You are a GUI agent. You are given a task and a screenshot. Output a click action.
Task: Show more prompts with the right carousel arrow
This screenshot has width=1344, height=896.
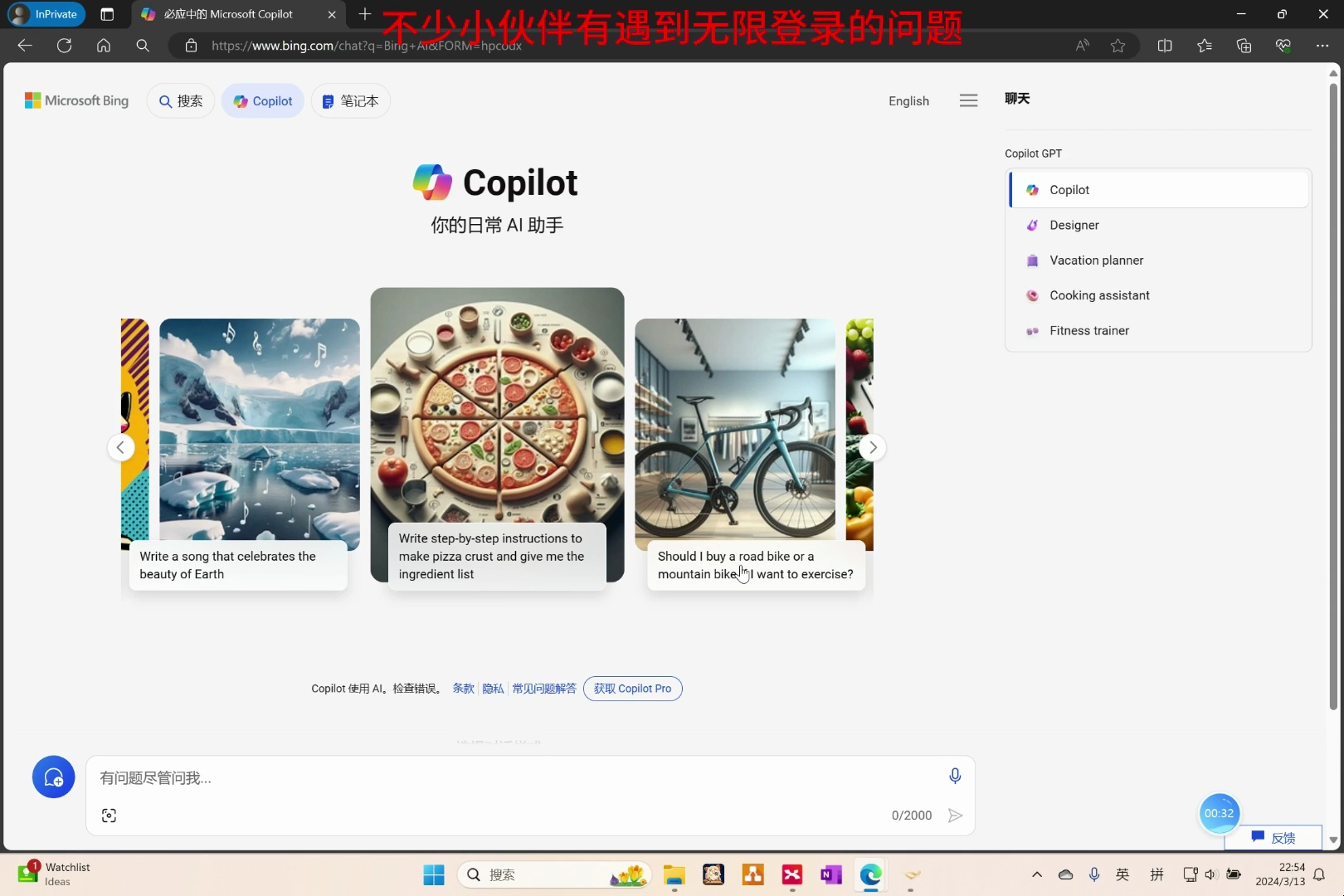872,447
